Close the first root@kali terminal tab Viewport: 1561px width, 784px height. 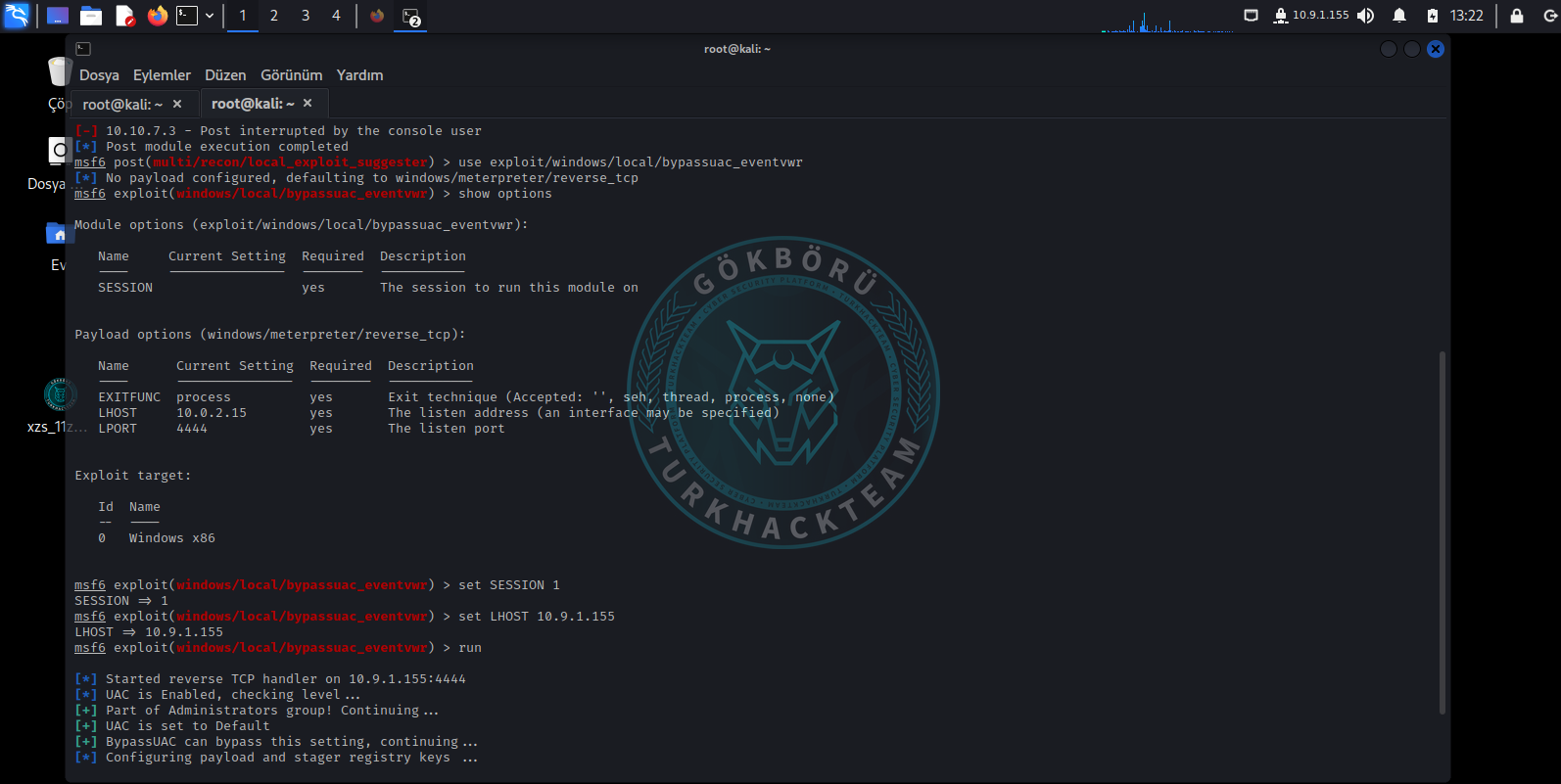pyautogui.click(x=177, y=104)
